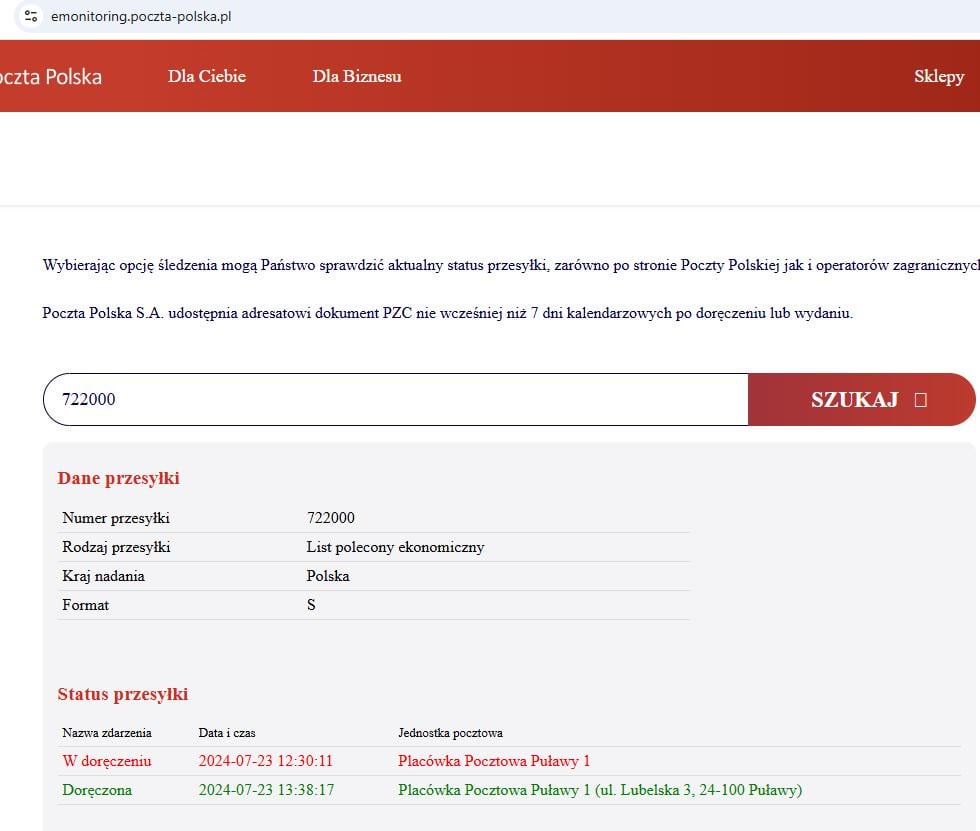The image size is (980, 831).
Task: Click the post office with ul. Lubelska 3 address
Action: 599,790
